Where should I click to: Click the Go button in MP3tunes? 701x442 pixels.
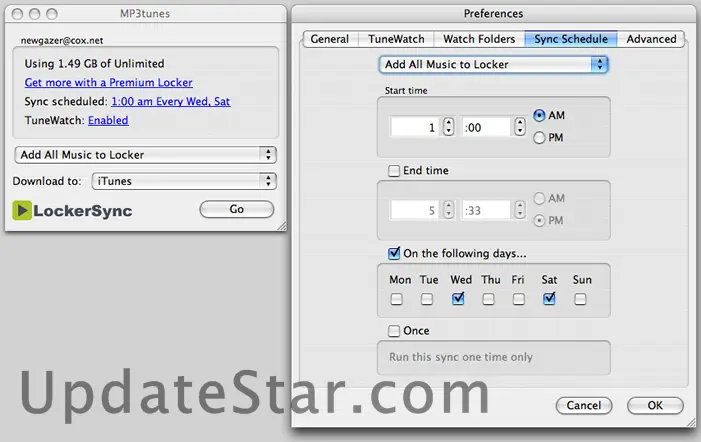tap(236, 209)
